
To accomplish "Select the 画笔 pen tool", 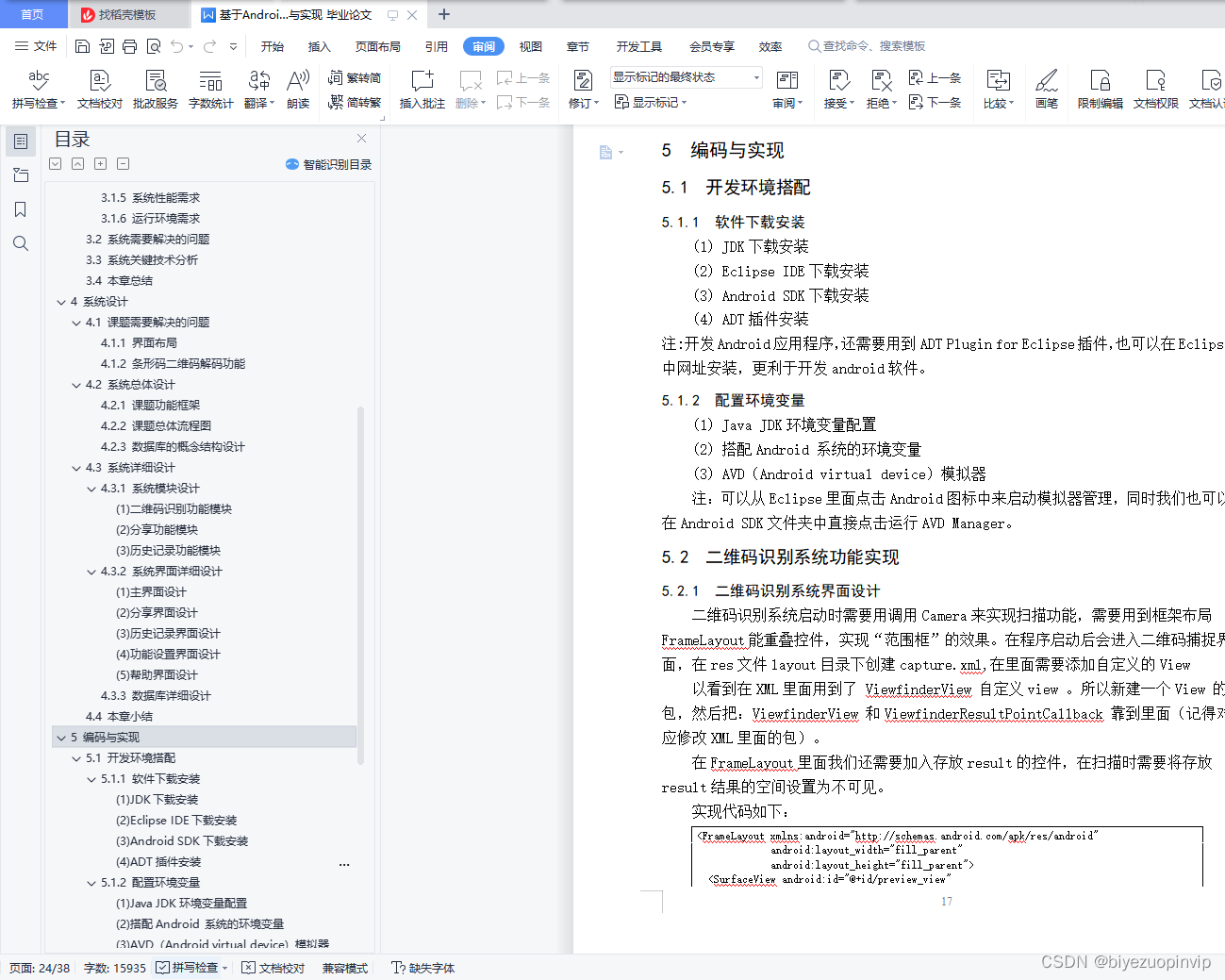I will (1047, 90).
